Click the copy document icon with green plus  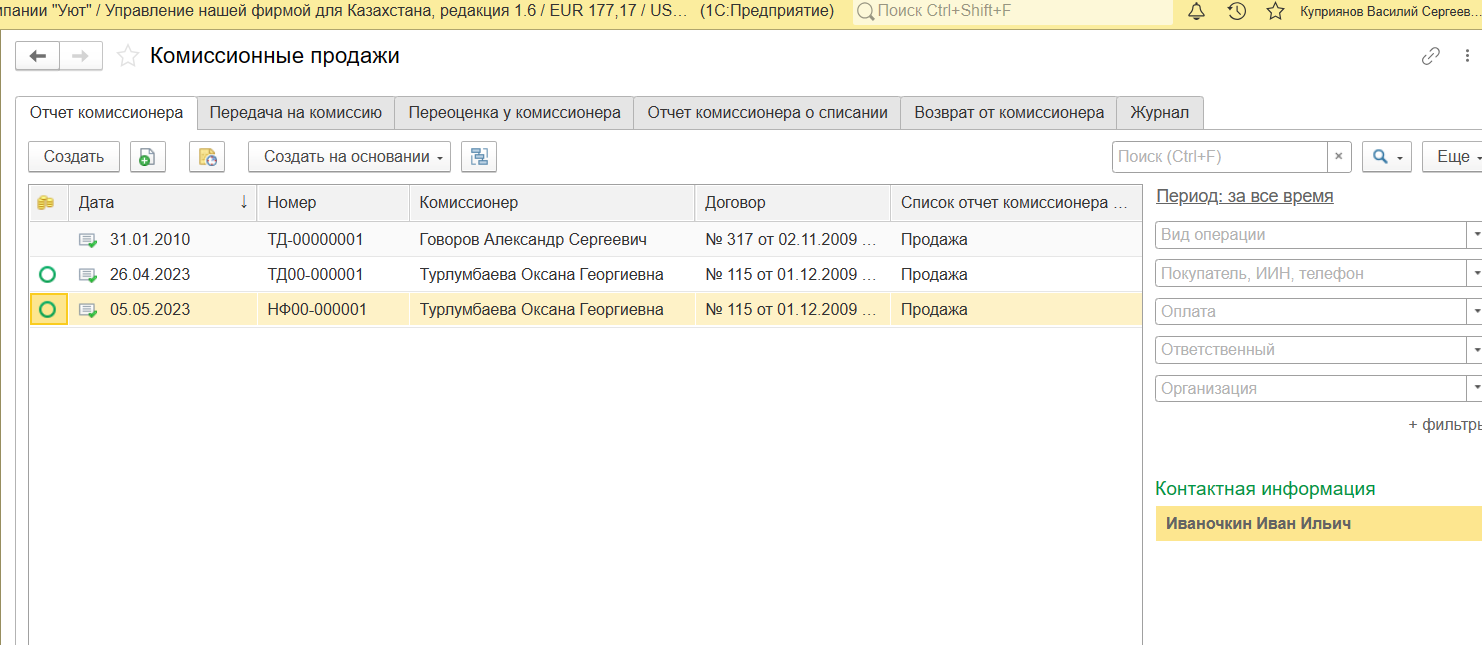[x=147, y=157]
